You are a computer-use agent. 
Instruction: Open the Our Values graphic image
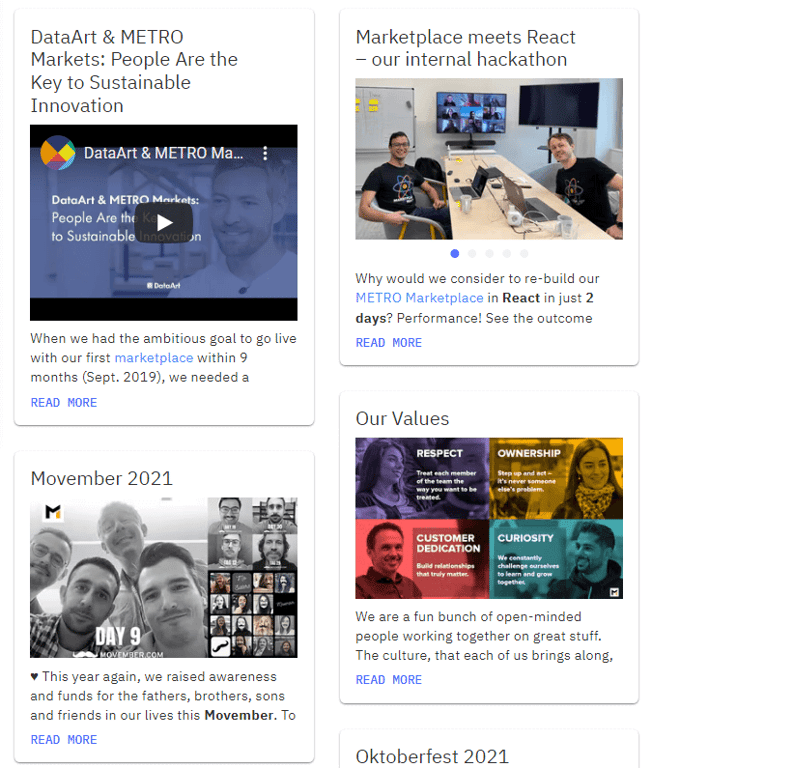point(489,518)
